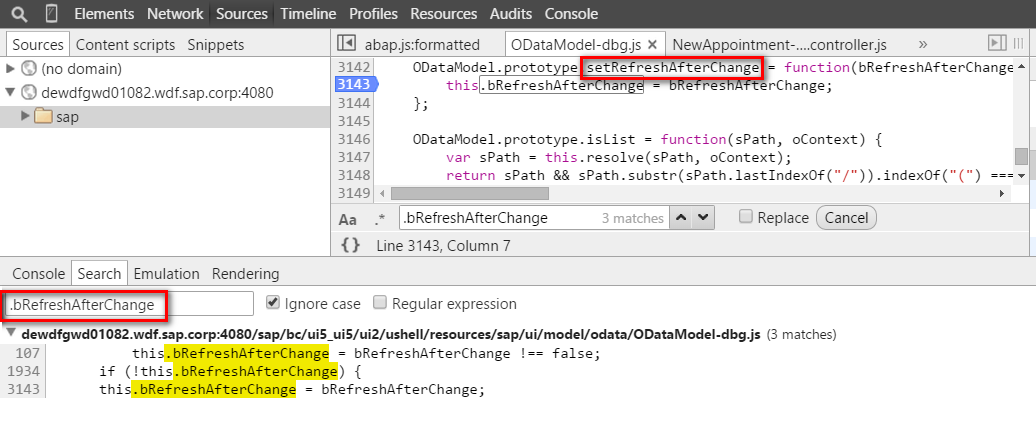Click the editor horizontal scrollbar thumb
1036x424 pixels.
pyautogui.click(x=470, y=194)
